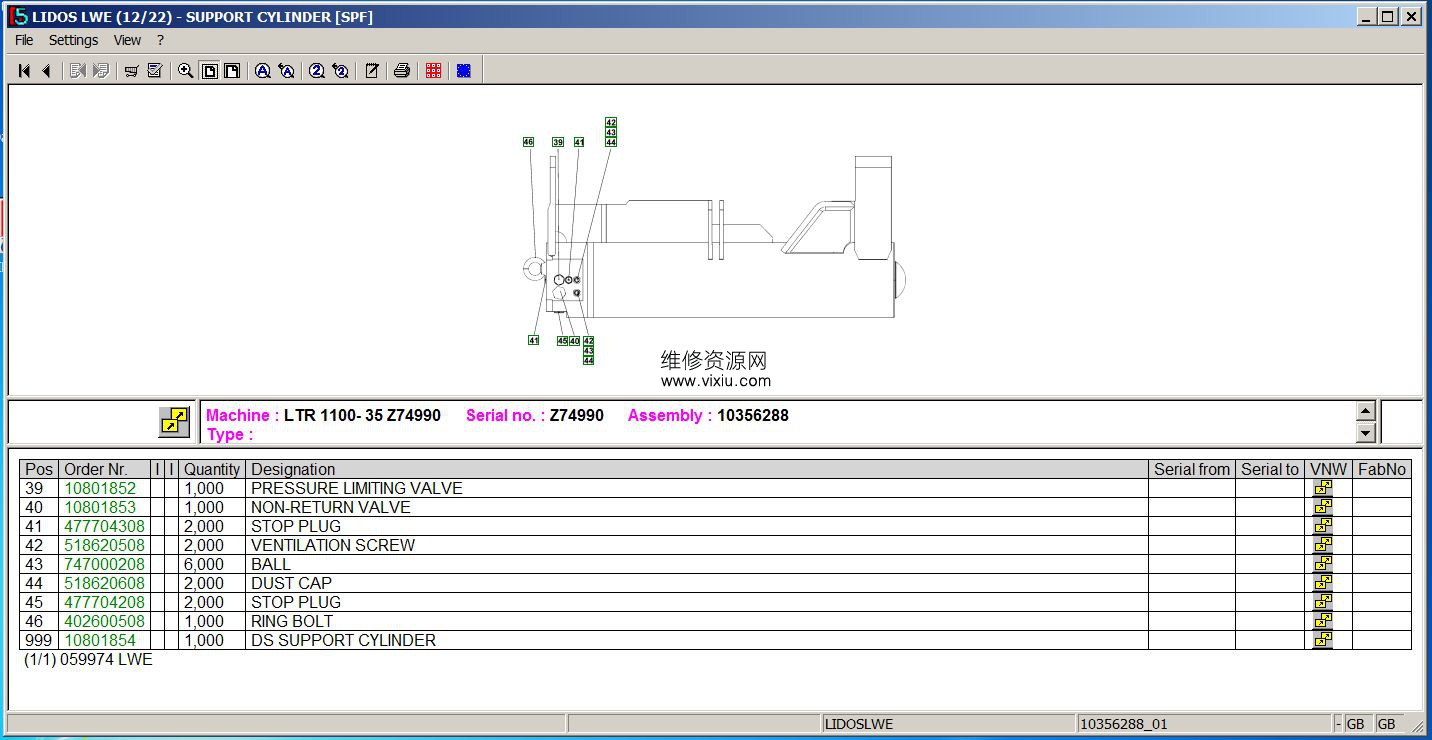Click the previous page arrow icon
This screenshot has height=740, width=1432.
tap(46, 71)
